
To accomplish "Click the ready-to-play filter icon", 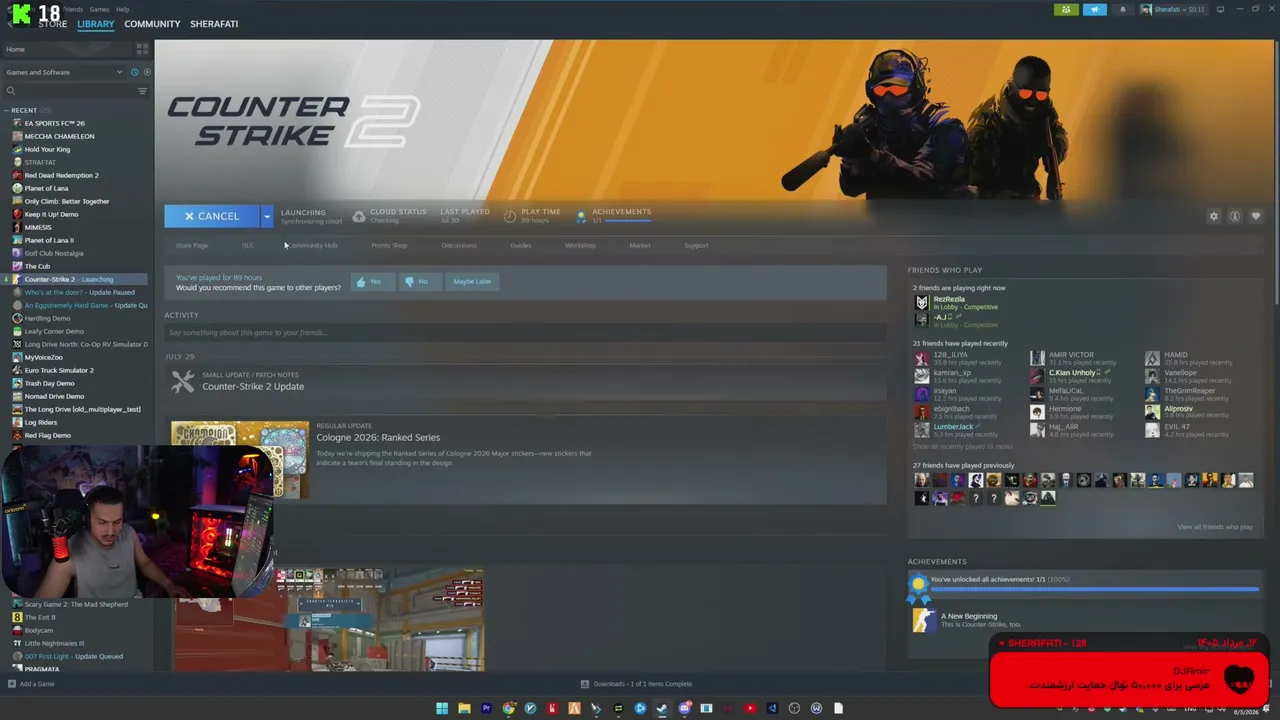I will (147, 72).
